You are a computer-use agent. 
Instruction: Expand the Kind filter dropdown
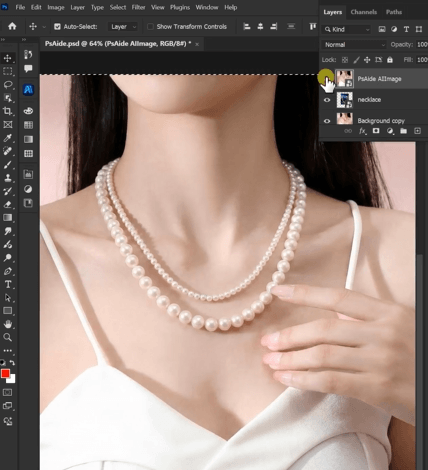pyautogui.click(x=347, y=29)
